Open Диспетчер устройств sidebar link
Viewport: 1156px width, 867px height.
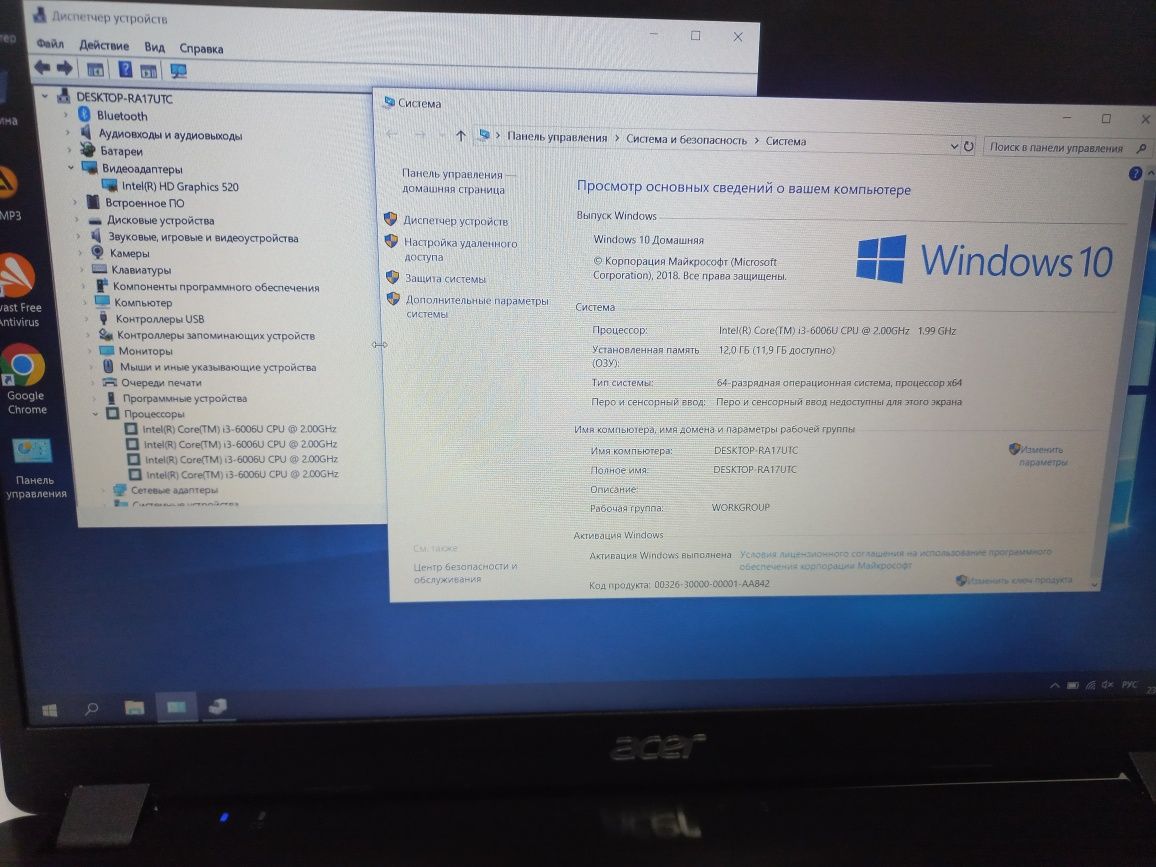tap(455, 220)
